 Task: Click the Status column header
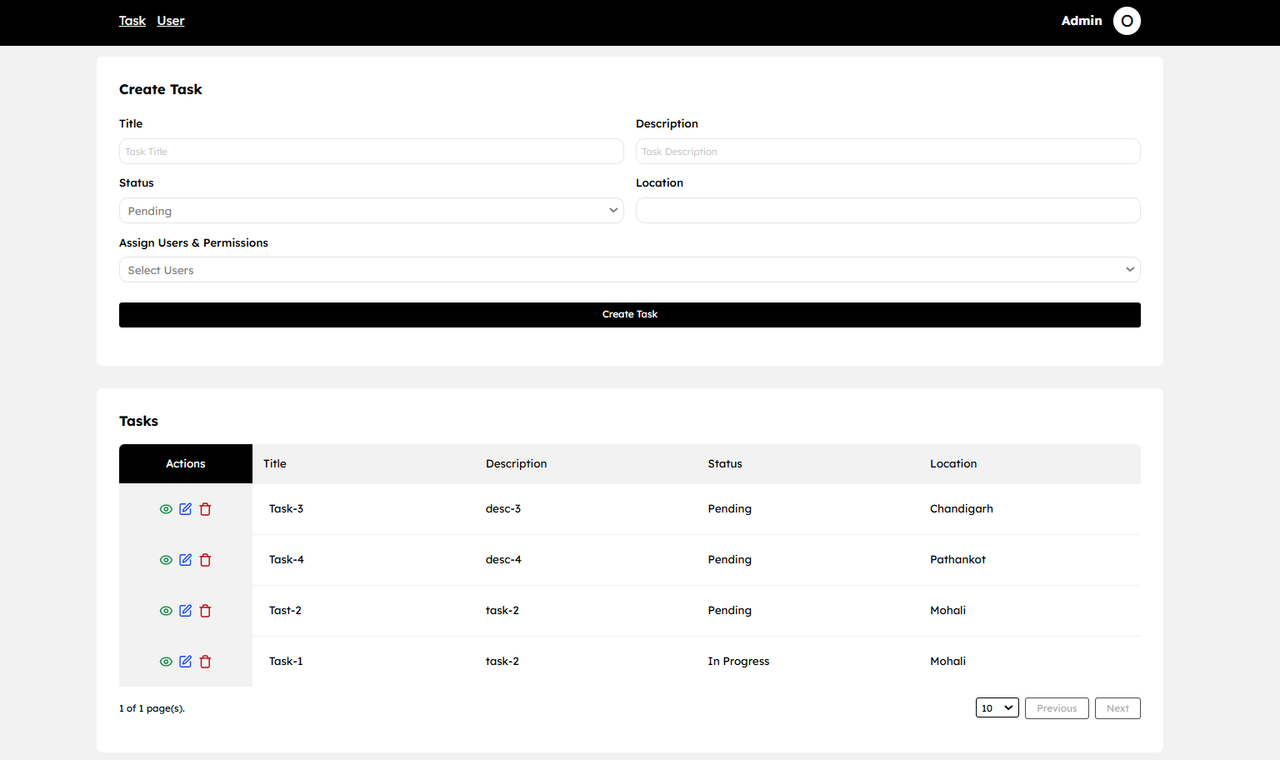click(725, 464)
